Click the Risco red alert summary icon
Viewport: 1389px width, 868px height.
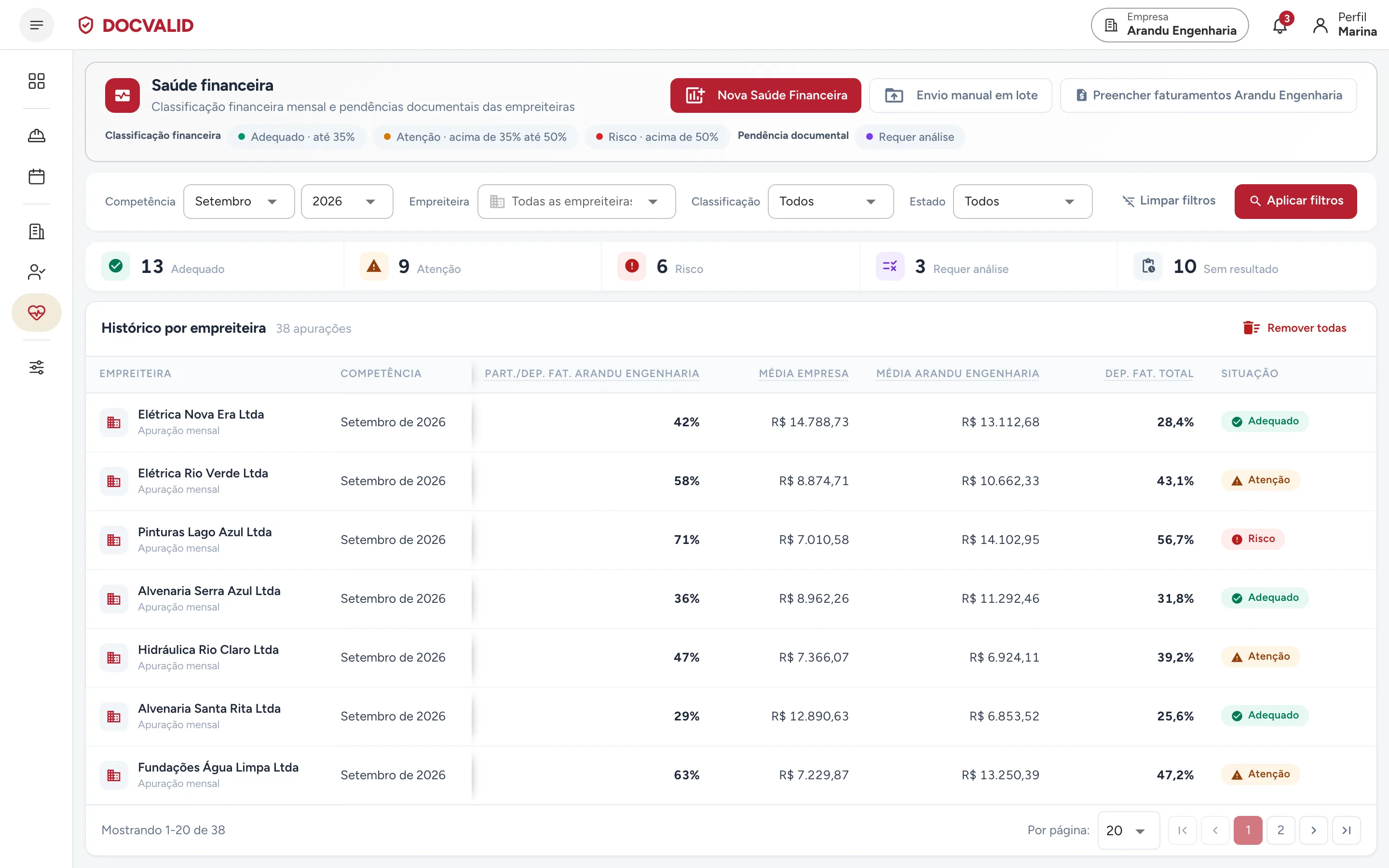(x=631, y=266)
